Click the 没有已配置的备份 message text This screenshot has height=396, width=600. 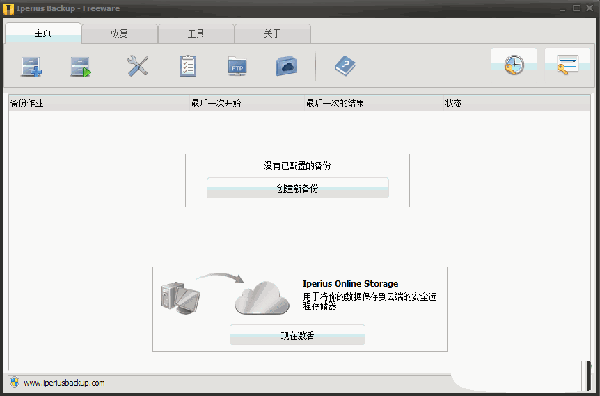pos(297,166)
